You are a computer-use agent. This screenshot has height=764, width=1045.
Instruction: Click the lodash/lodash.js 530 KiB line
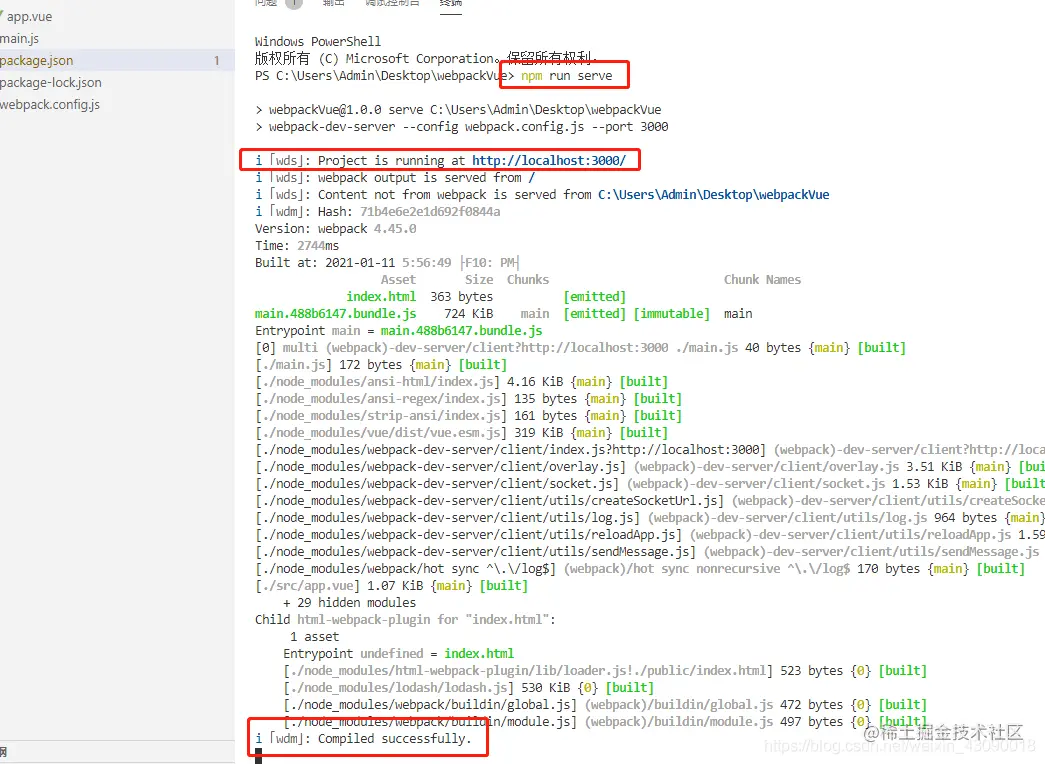click(x=469, y=688)
